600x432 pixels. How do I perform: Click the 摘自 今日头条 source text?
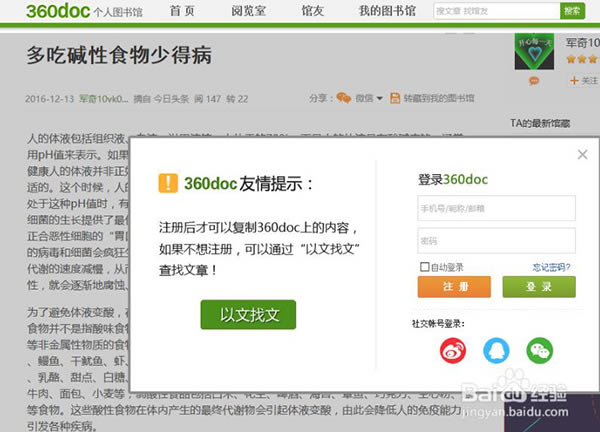(161, 99)
